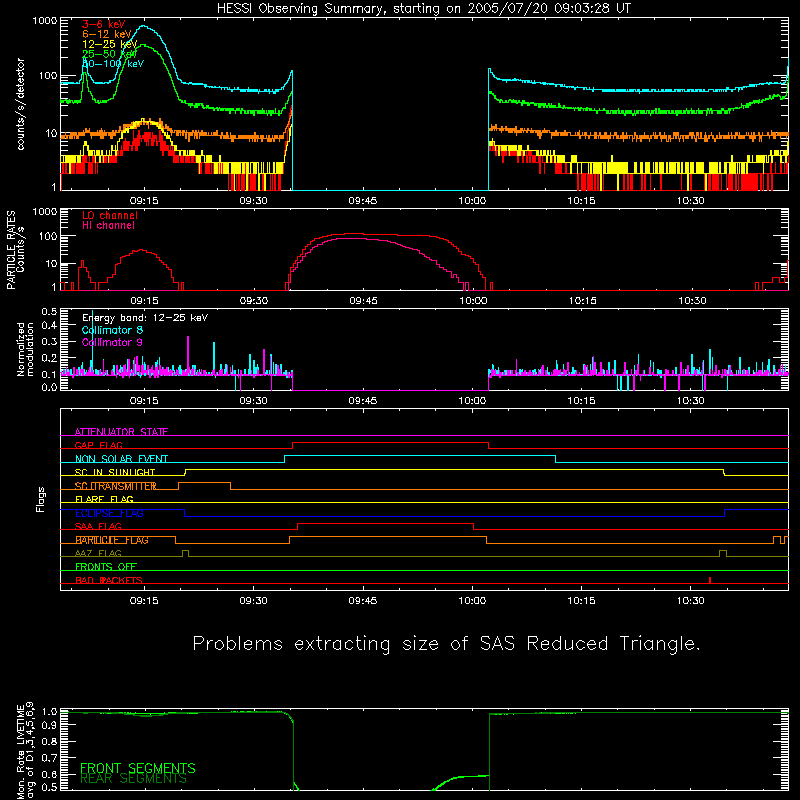This screenshot has width=800, height=800.
Task: Select the "Collimator 9" legend entry
Action: pos(112,342)
